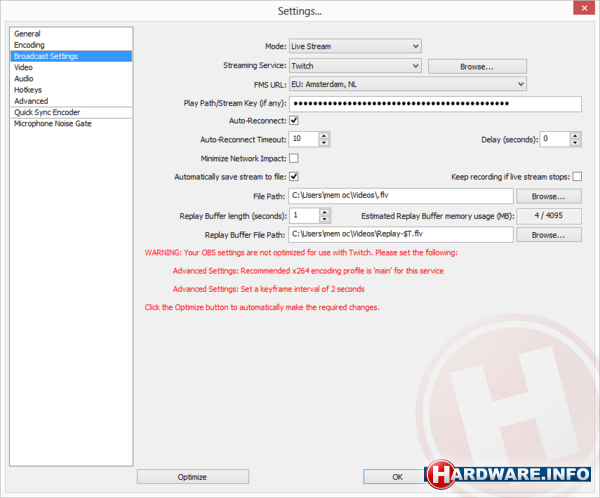This screenshot has height=498, width=600.
Task: Click the Estimated Replay Buffer memory usage box
Action: (x=549, y=216)
